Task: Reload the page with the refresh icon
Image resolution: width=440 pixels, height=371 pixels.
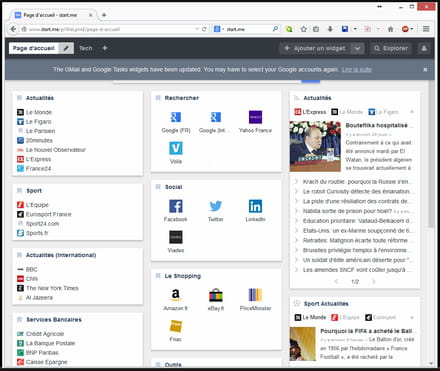Action: coord(204,29)
